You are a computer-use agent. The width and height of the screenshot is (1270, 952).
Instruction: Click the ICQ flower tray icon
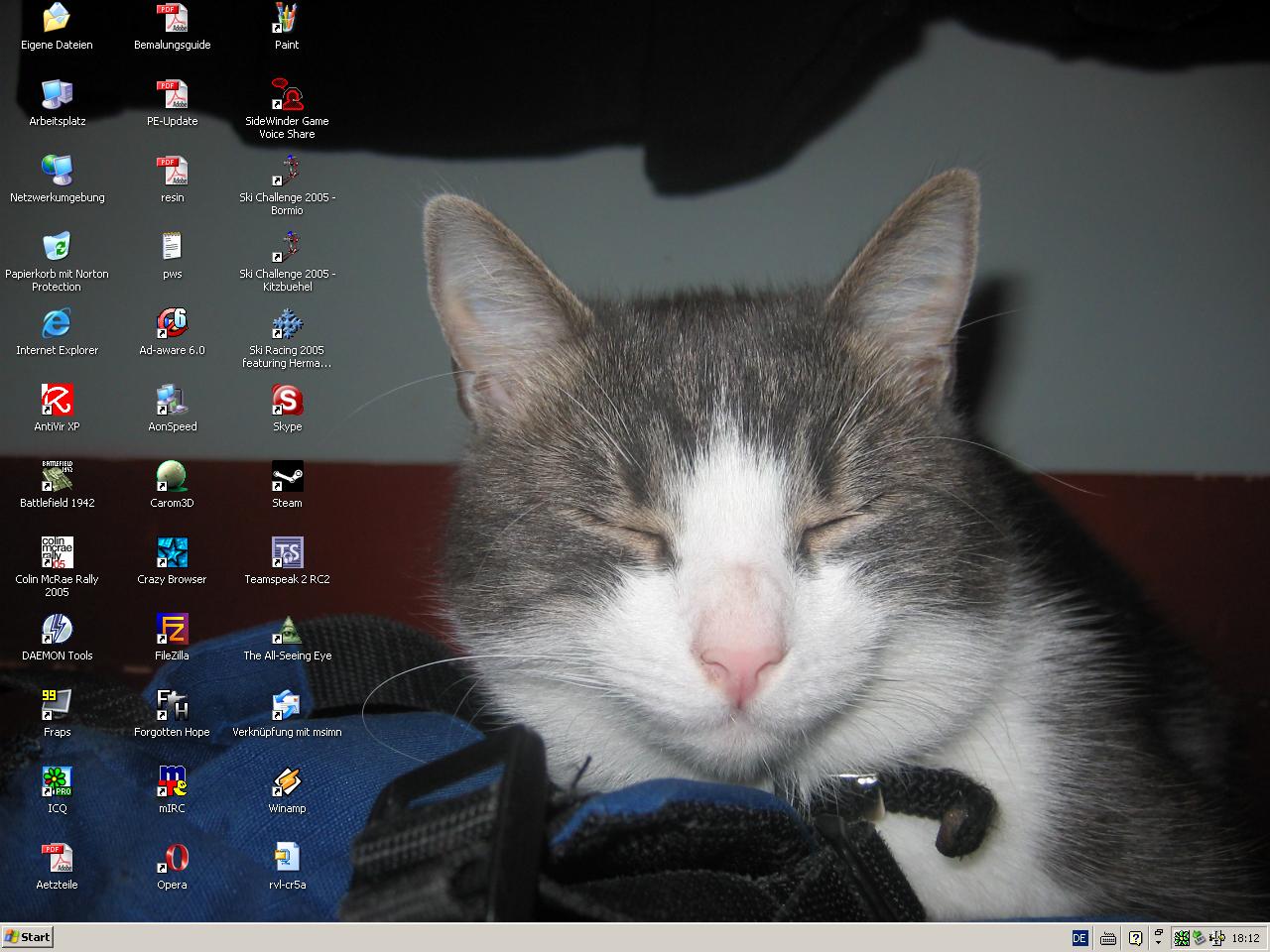click(x=1182, y=938)
